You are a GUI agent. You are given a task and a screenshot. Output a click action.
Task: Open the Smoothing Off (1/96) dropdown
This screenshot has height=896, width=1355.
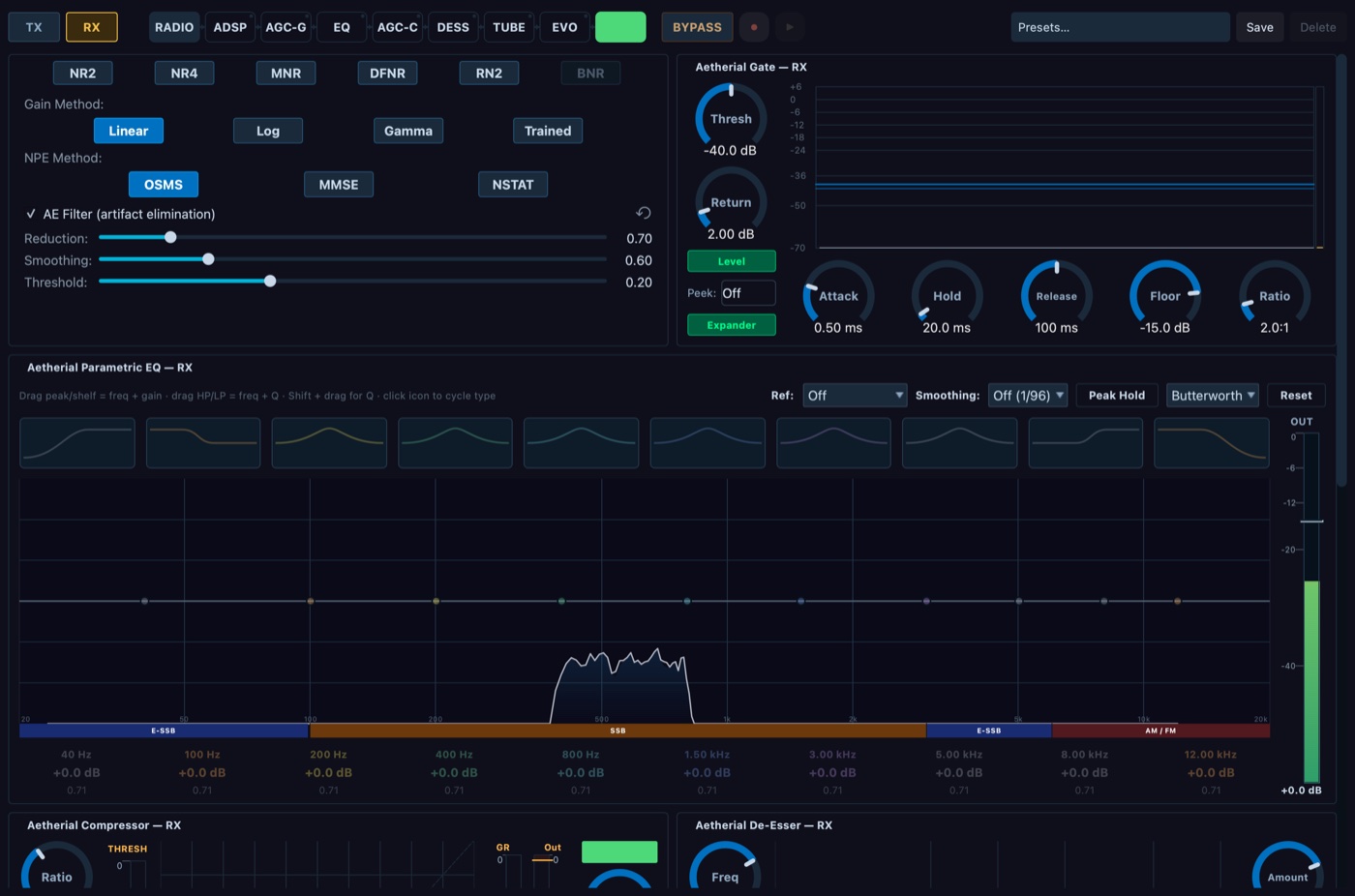coord(1028,395)
